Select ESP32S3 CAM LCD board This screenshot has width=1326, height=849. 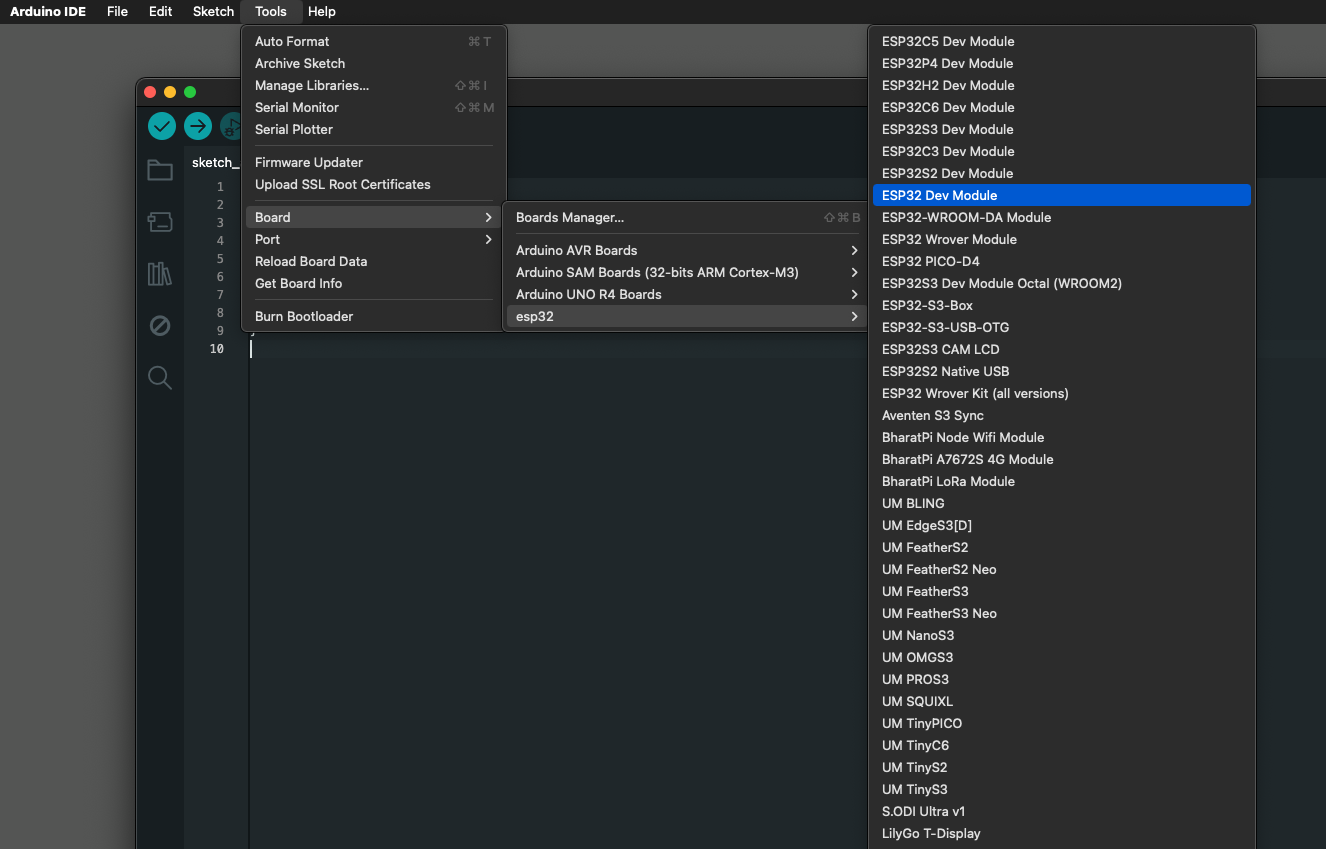tap(1062, 349)
